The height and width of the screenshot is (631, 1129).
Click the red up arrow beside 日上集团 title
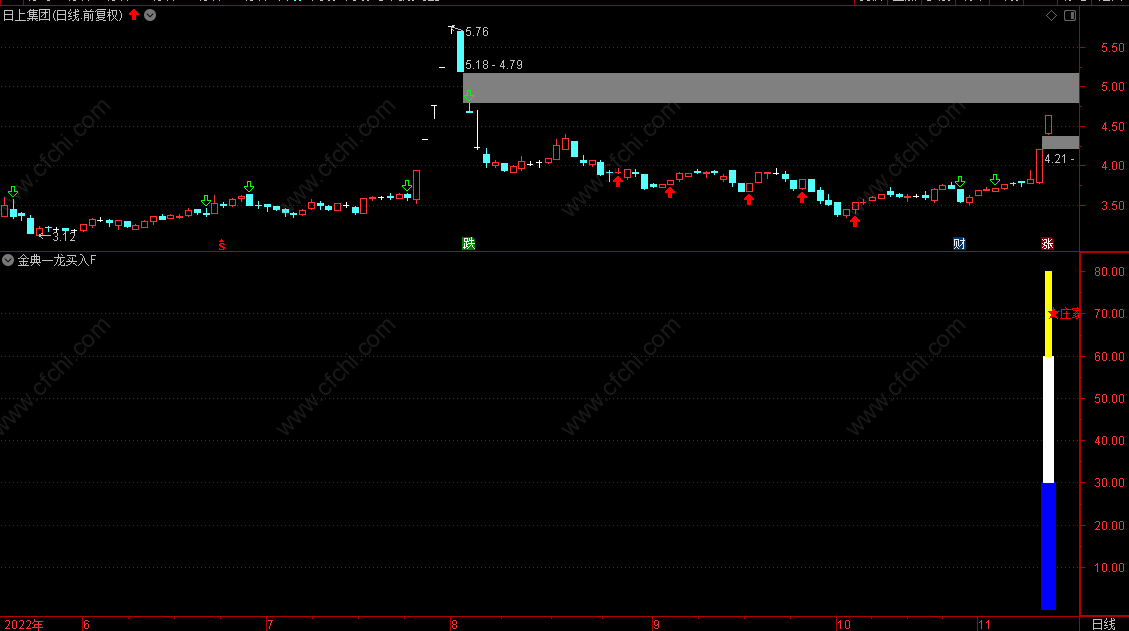[x=134, y=14]
